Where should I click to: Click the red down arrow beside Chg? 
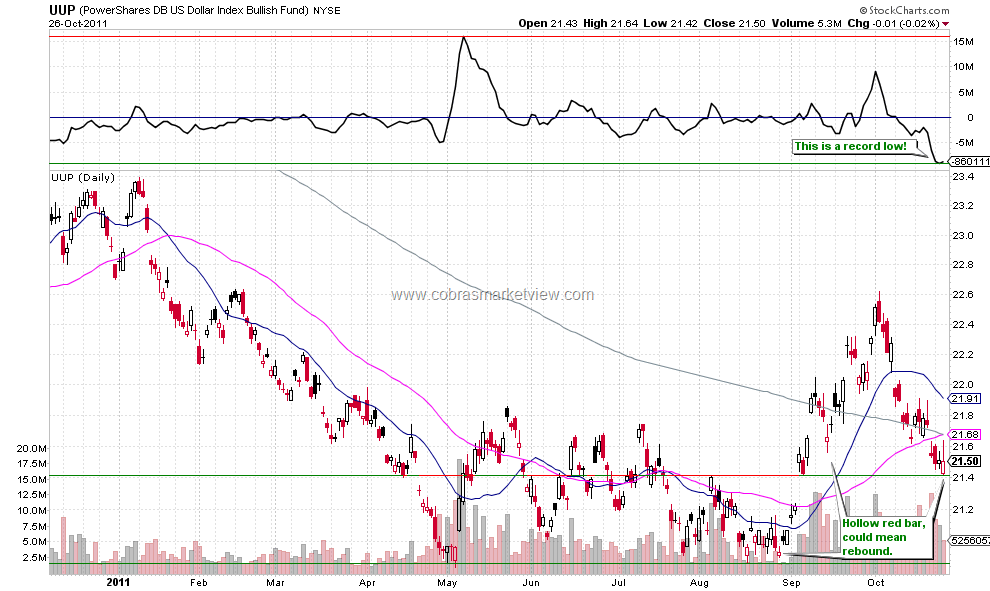(x=945, y=24)
